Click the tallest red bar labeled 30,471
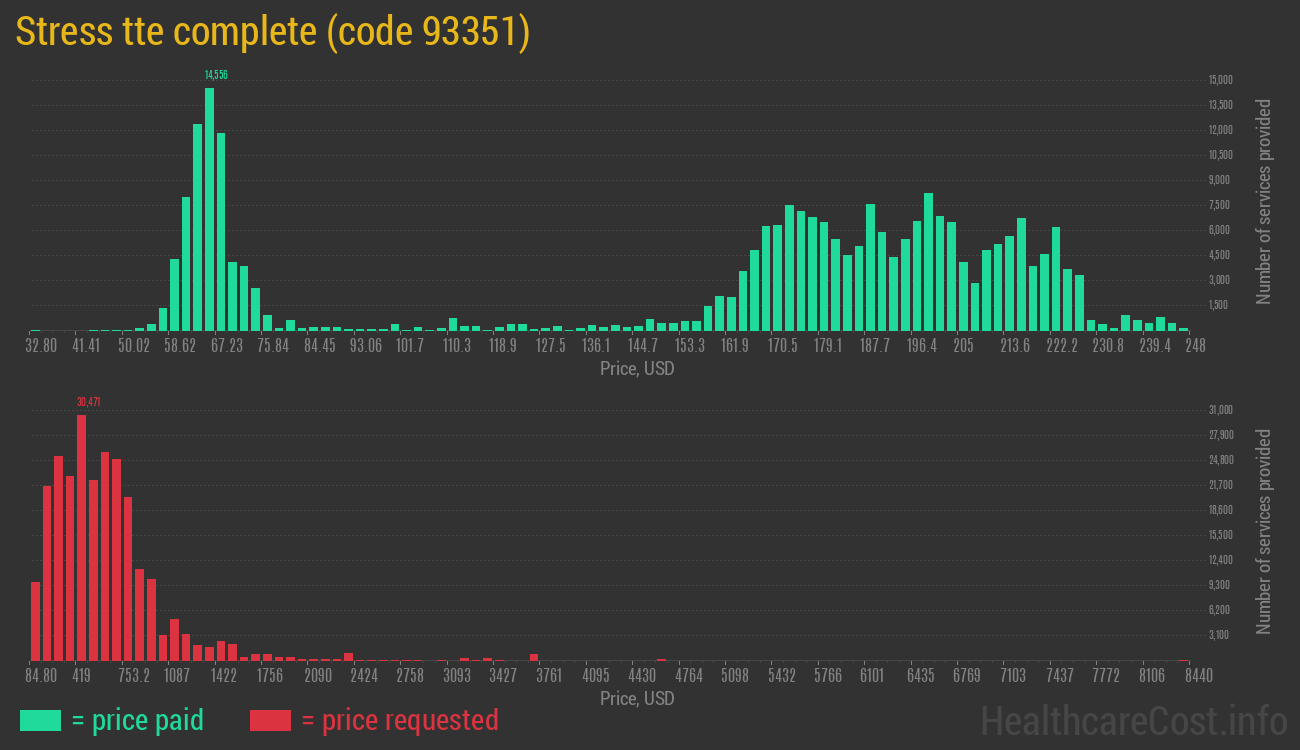The height and width of the screenshot is (750, 1300). coord(81,538)
